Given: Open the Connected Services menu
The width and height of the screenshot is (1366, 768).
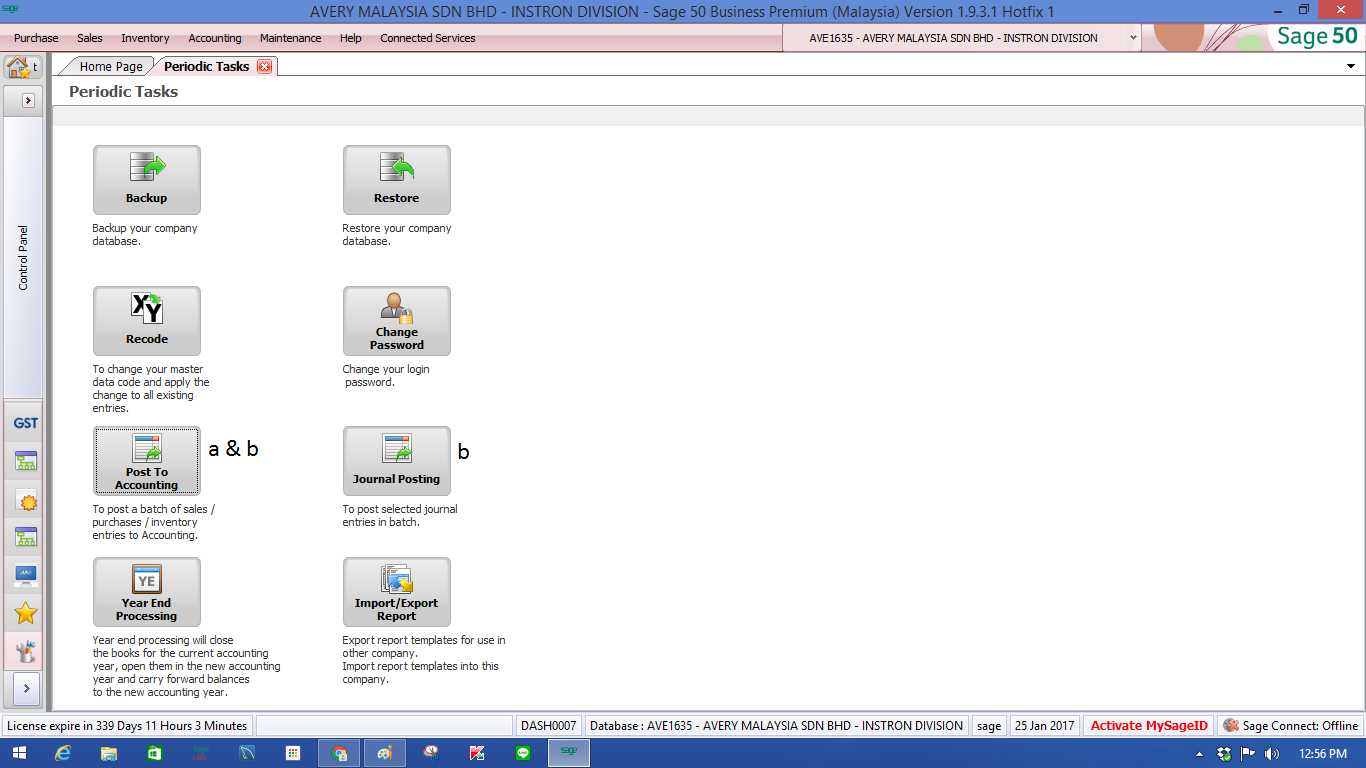Looking at the screenshot, I should (x=428, y=38).
